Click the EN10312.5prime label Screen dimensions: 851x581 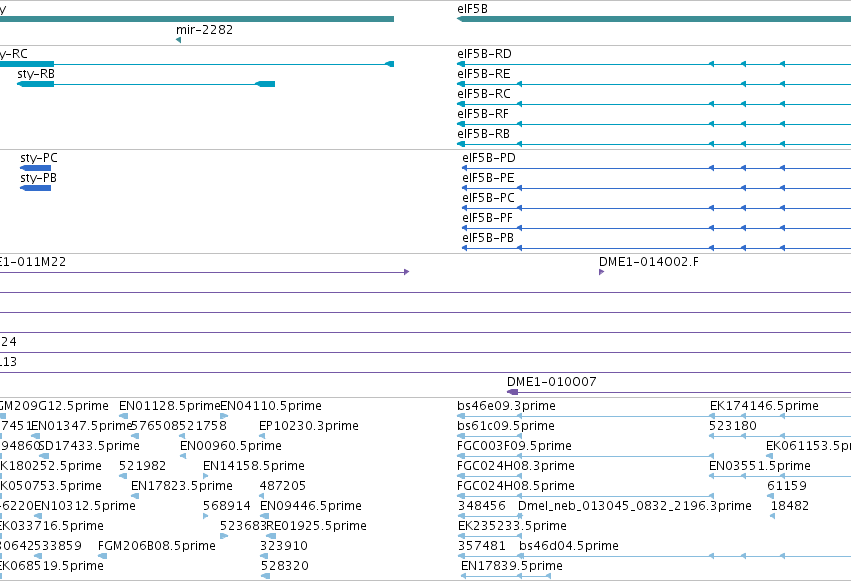point(85,506)
